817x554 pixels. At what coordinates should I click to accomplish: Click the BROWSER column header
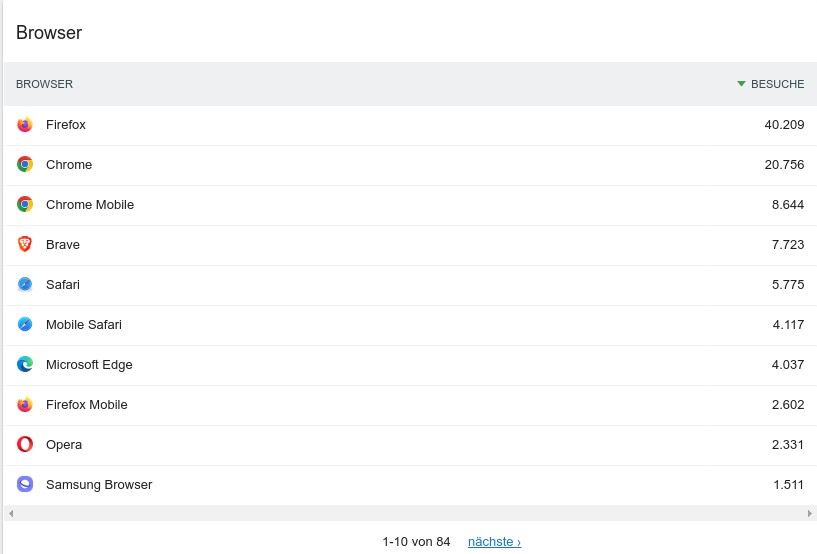point(44,84)
